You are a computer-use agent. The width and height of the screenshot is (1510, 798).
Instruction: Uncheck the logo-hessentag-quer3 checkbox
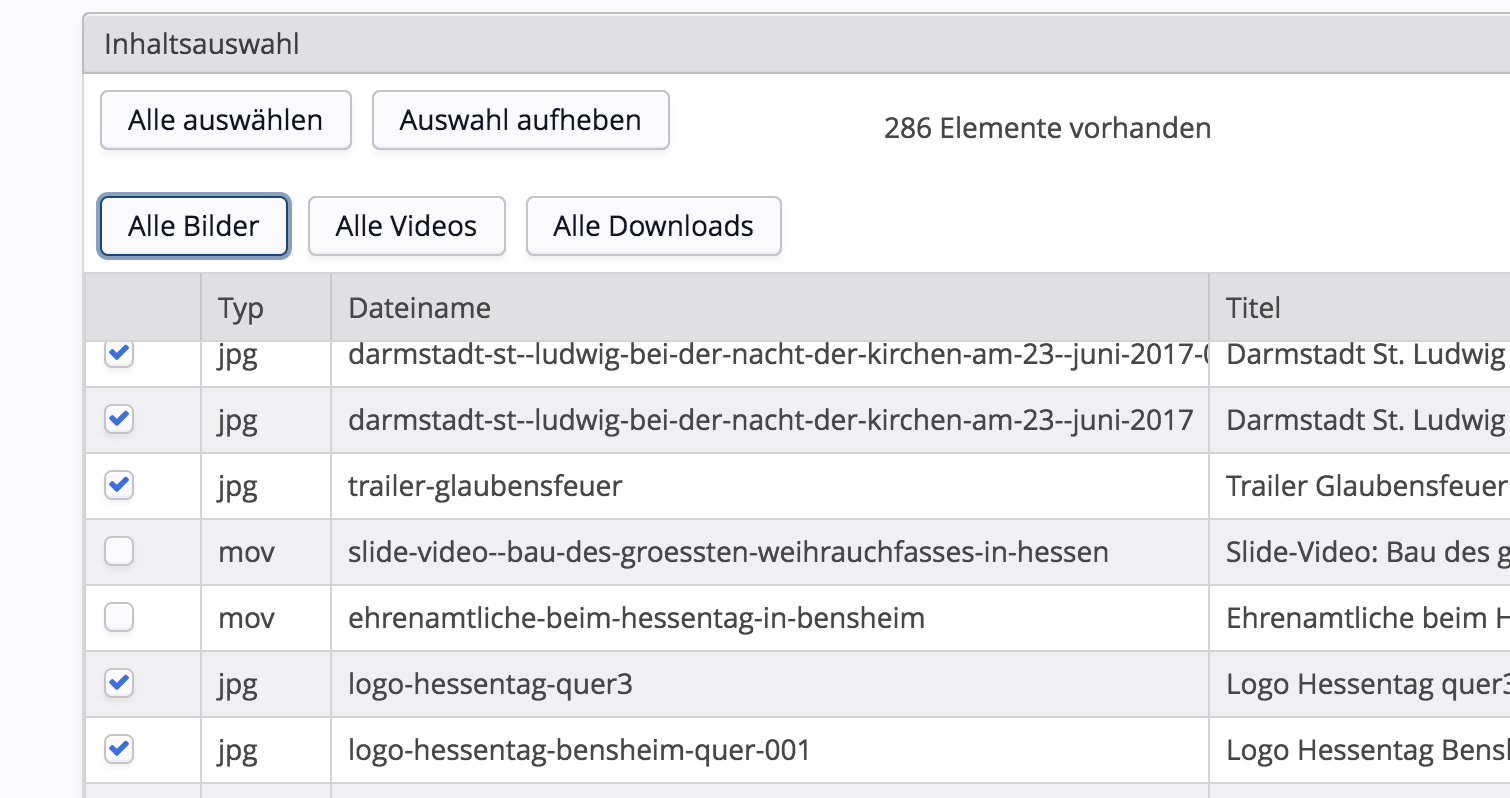pos(118,684)
